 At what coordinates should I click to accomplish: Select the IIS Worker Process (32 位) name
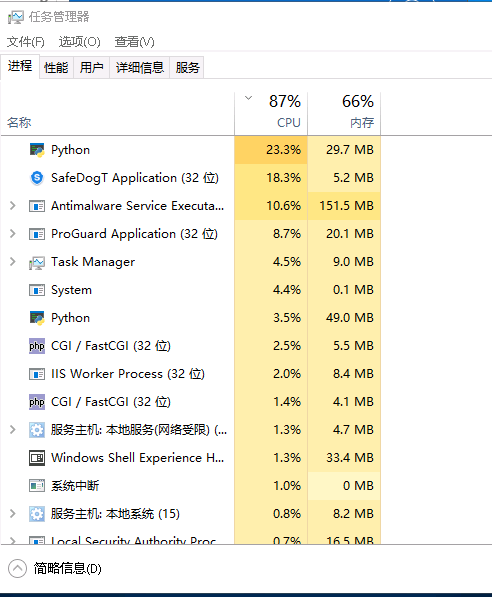pos(128,374)
